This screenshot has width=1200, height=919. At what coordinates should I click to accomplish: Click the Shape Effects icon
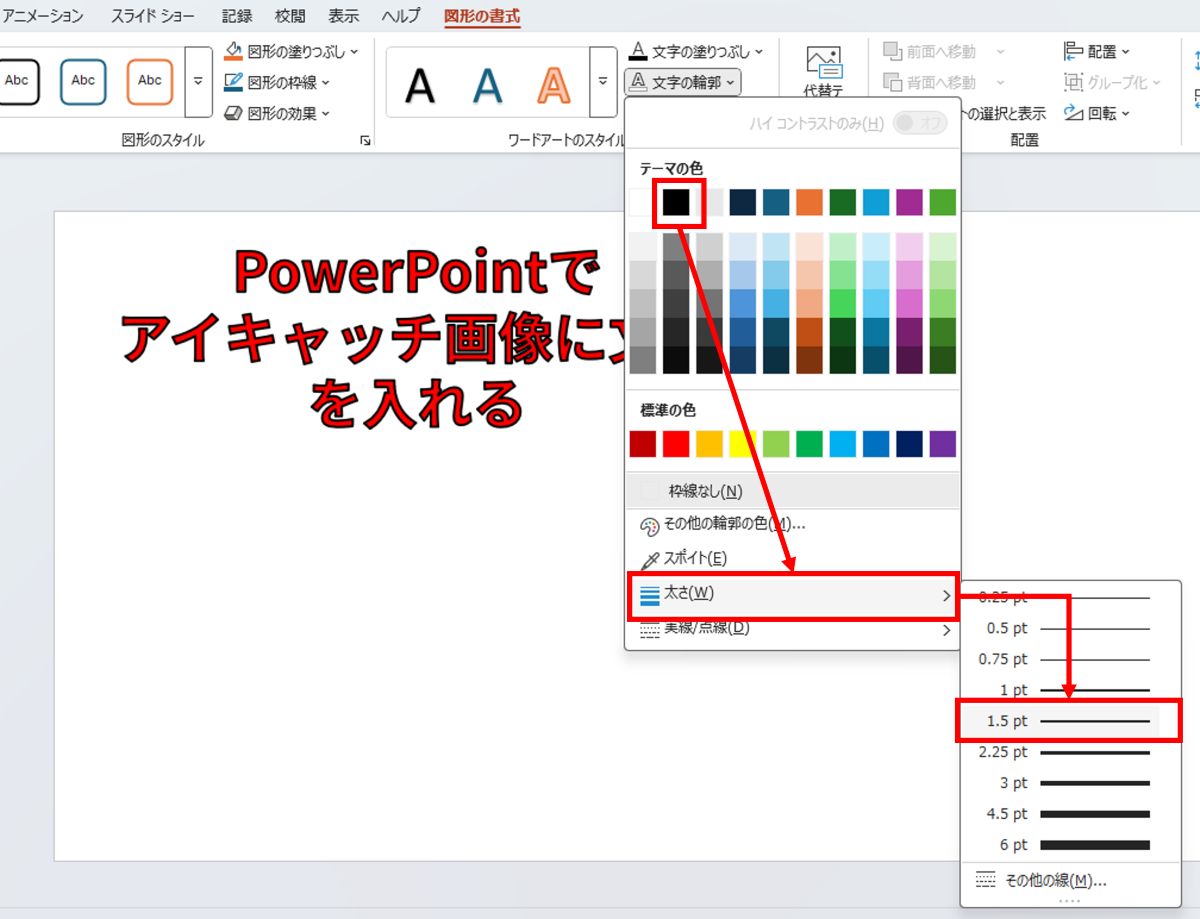pos(233,114)
